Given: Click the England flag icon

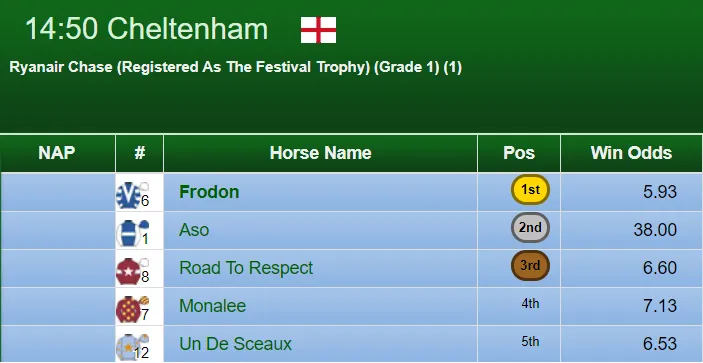Looking at the screenshot, I should tap(318, 30).
